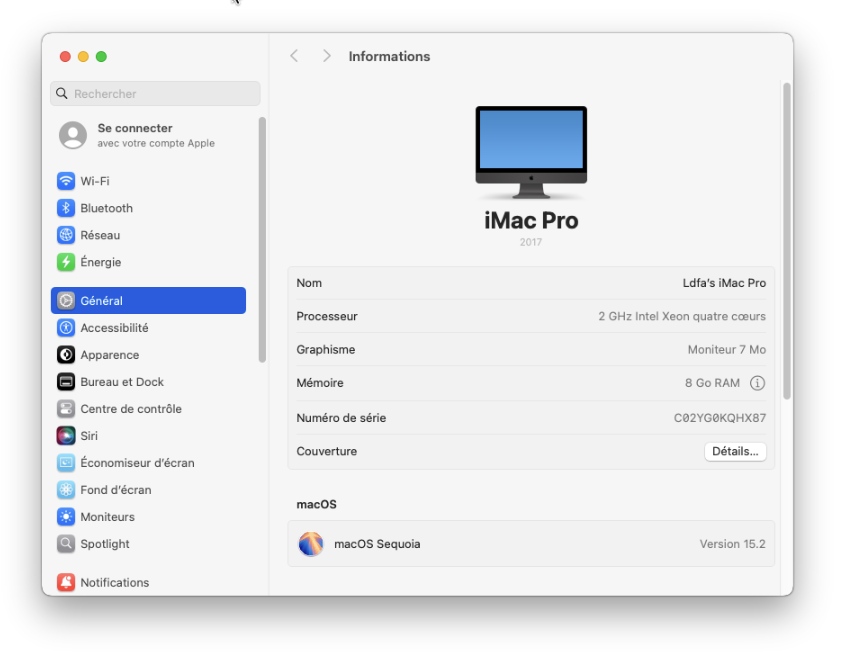This screenshot has width=850, height=659.
Task: Go back with the left chevron
Action: pyautogui.click(x=294, y=56)
